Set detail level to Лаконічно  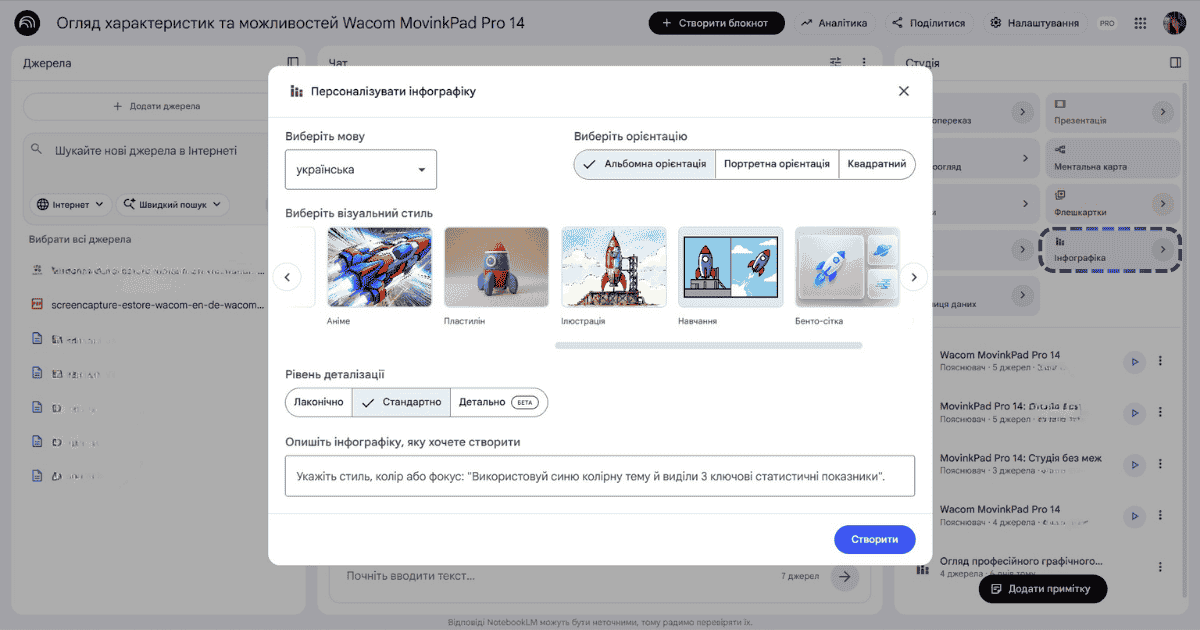pyautogui.click(x=319, y=402)
